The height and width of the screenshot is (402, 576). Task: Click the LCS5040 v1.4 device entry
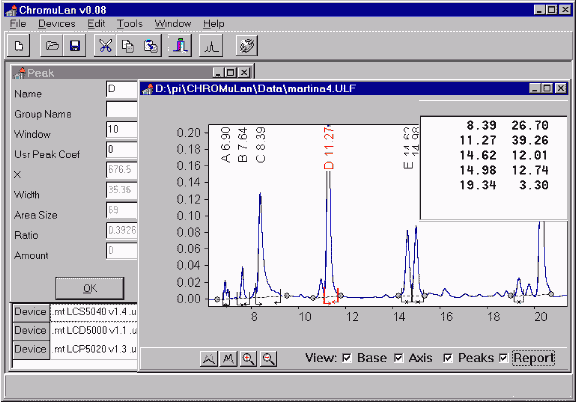pyautogui.click(x=94, y=312)
